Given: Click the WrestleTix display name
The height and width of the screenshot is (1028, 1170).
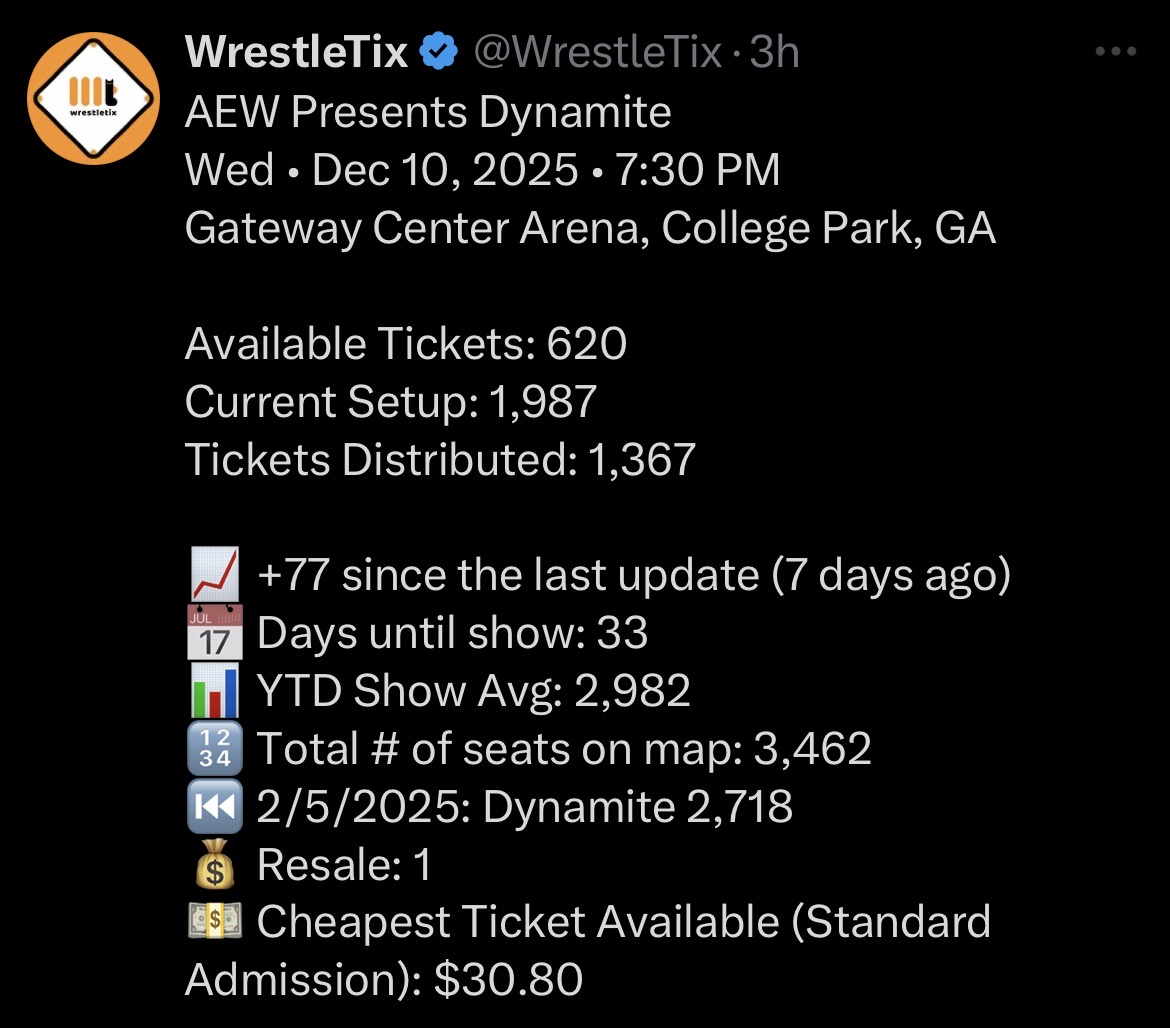Looking at the screenshot, I should (296, 52).
